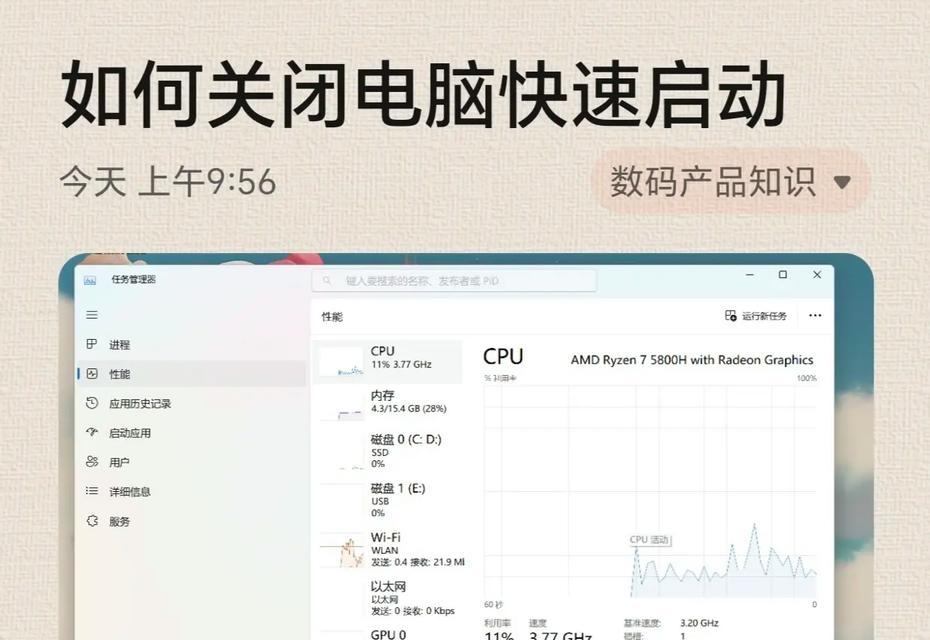Viewport: 930px width, 640px height.
Task: Click the Wi-Fi mini graph thumbnail
Action: pyautogui.click(x=341, y=552)
